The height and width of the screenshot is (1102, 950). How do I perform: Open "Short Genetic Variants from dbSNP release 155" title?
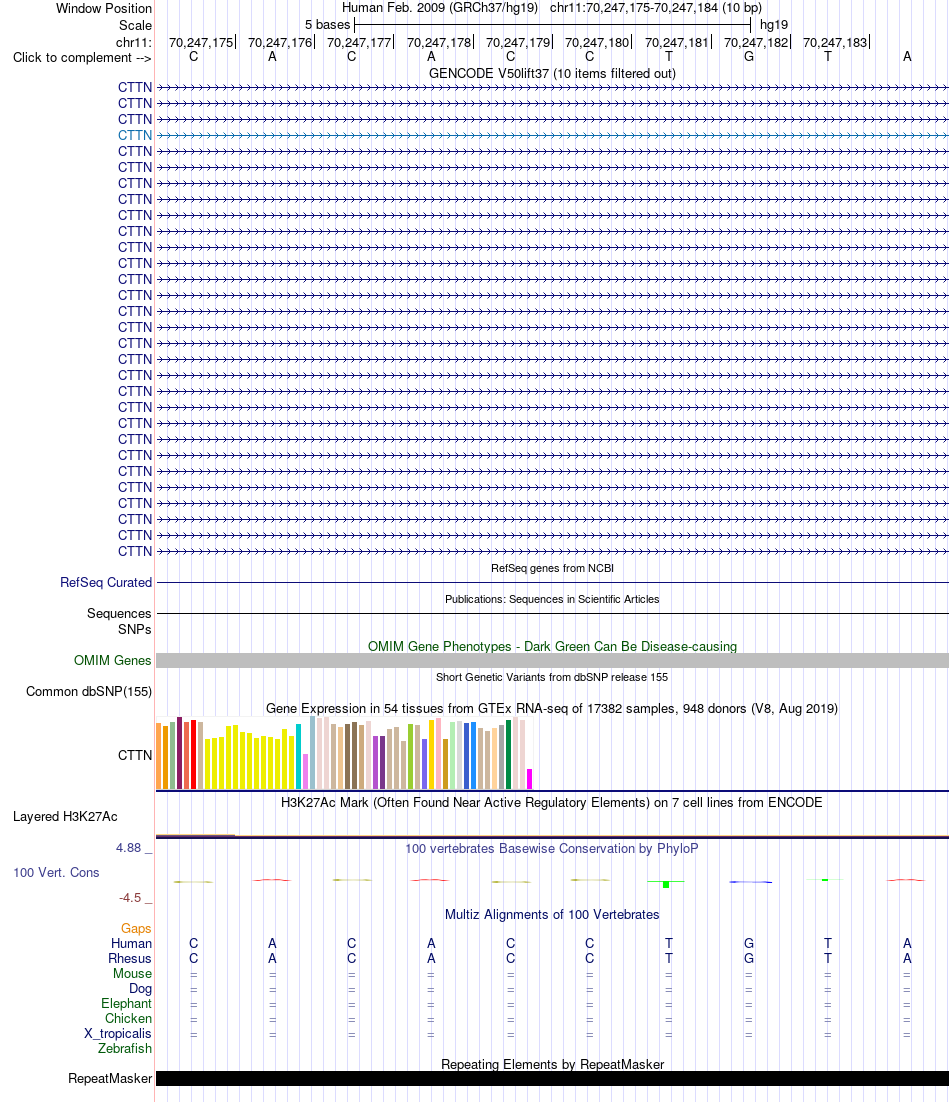click(552, 677)
